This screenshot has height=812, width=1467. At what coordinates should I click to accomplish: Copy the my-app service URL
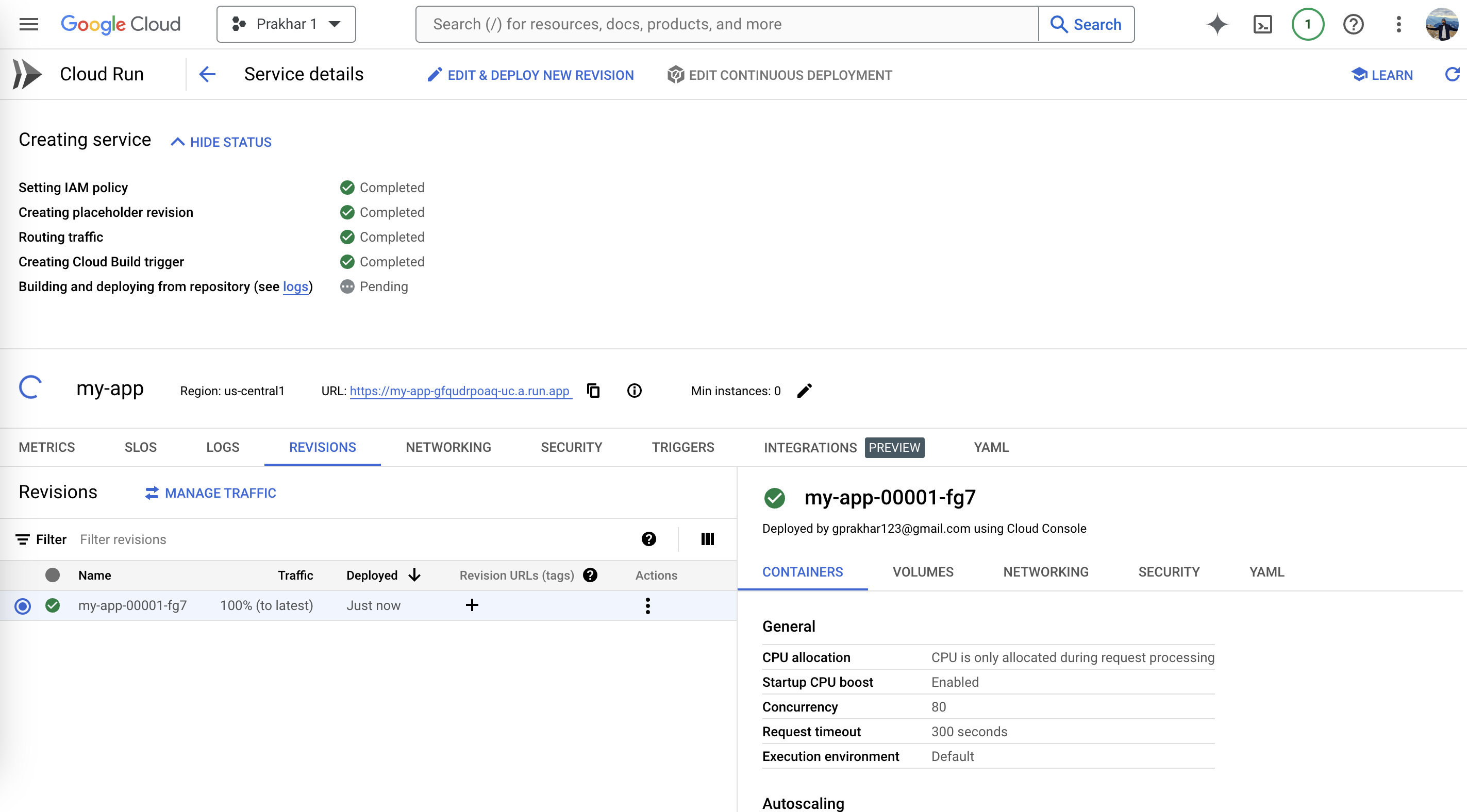pos(593,391)
